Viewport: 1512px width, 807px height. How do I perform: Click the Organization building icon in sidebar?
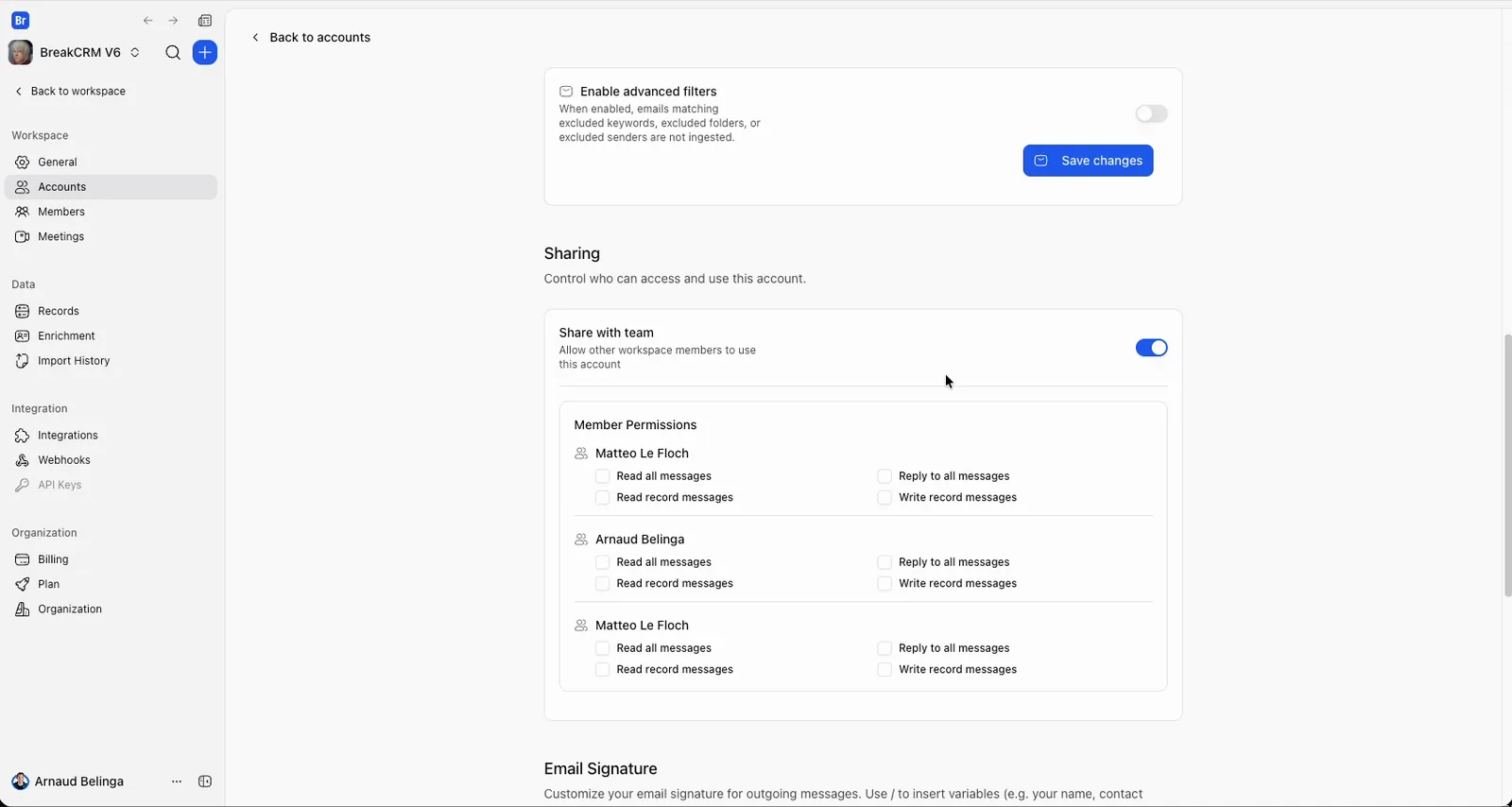click(22, 610)
